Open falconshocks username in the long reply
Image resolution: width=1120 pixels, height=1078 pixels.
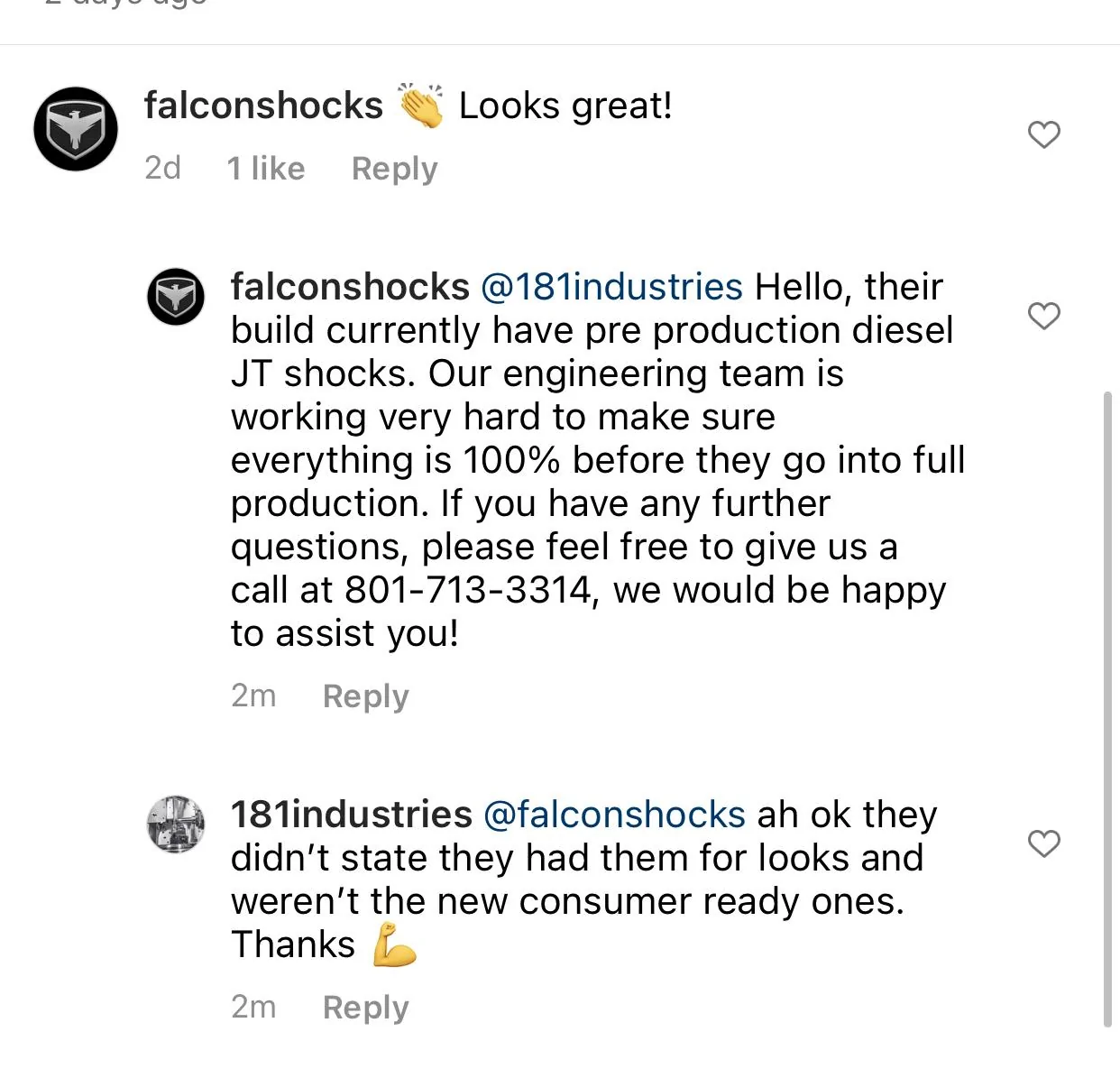[350, 287]
